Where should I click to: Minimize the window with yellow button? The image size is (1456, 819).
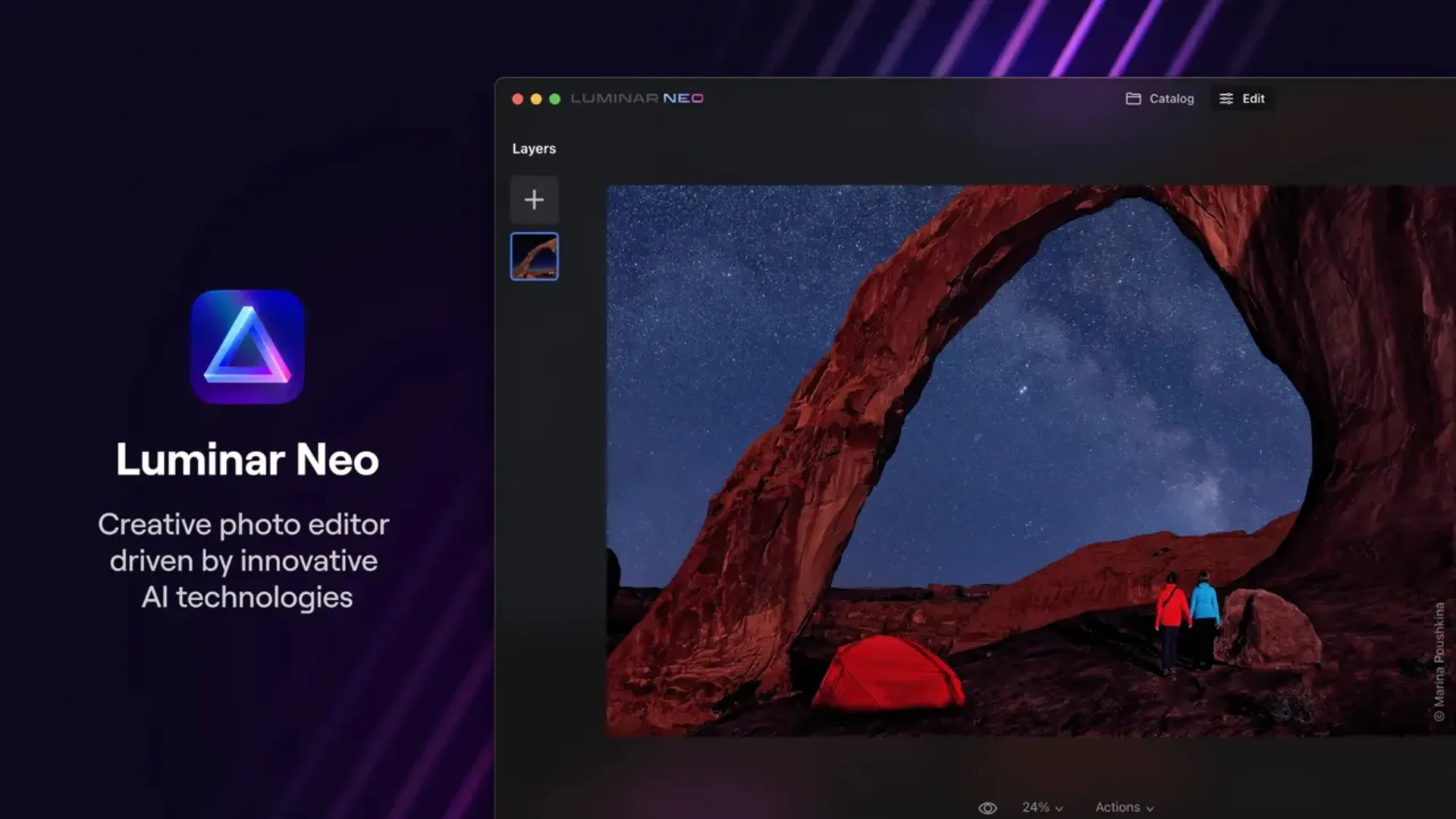pos(536,99)
